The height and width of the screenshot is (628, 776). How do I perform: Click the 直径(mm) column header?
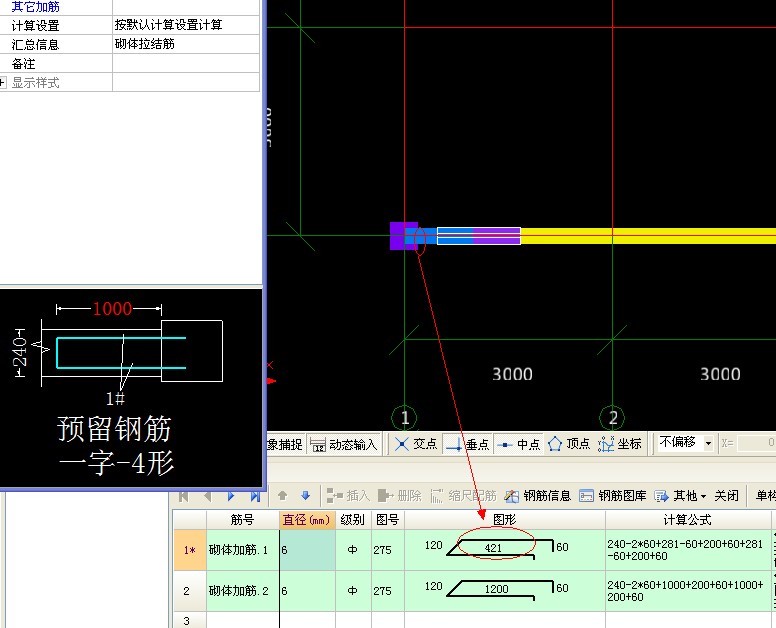pos(307,520)
